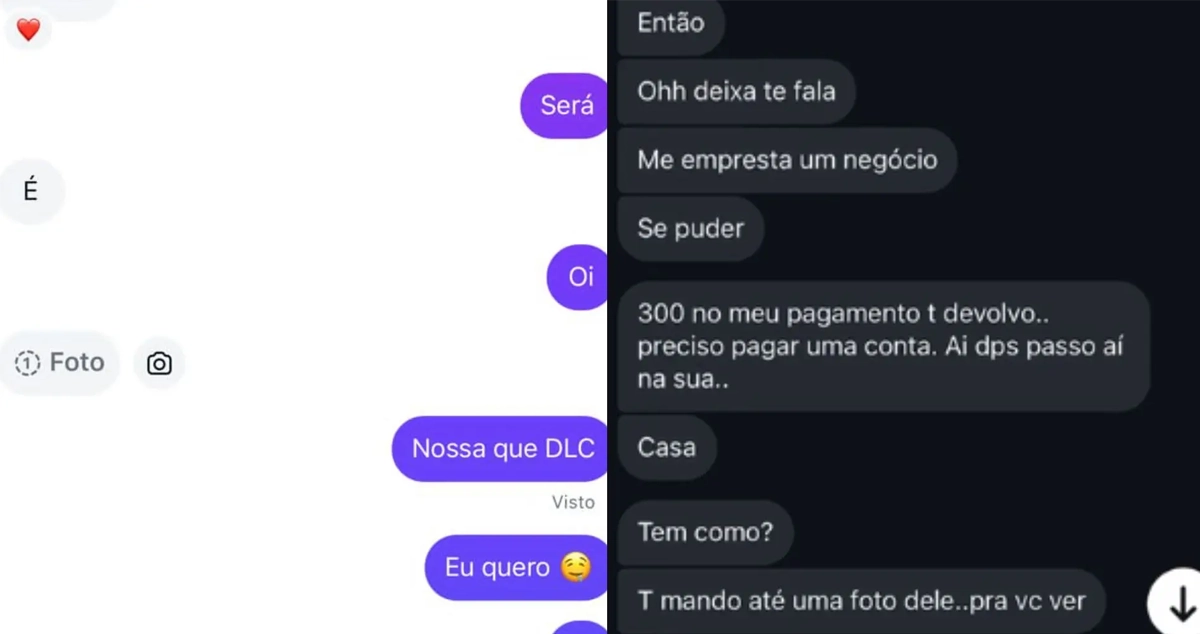Tap the scroll-to-bottom arrow button
This screenshot has width=1200, height=634.
[x=1176, y=601]
